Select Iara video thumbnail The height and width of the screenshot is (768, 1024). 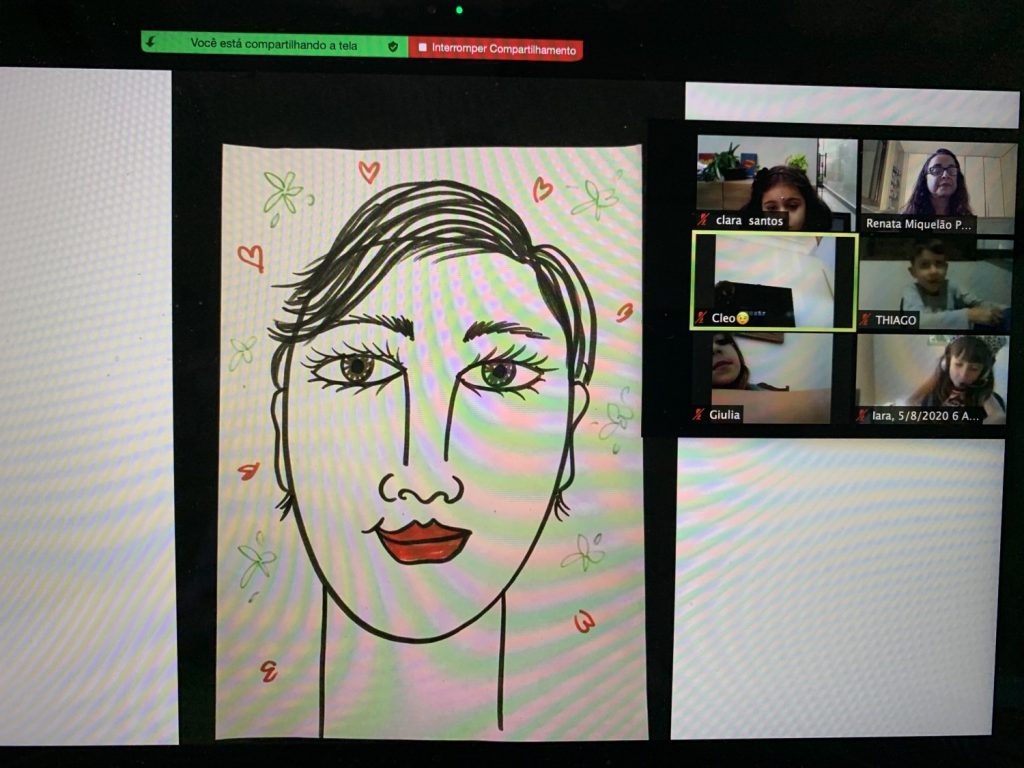[x=931, y=379]
